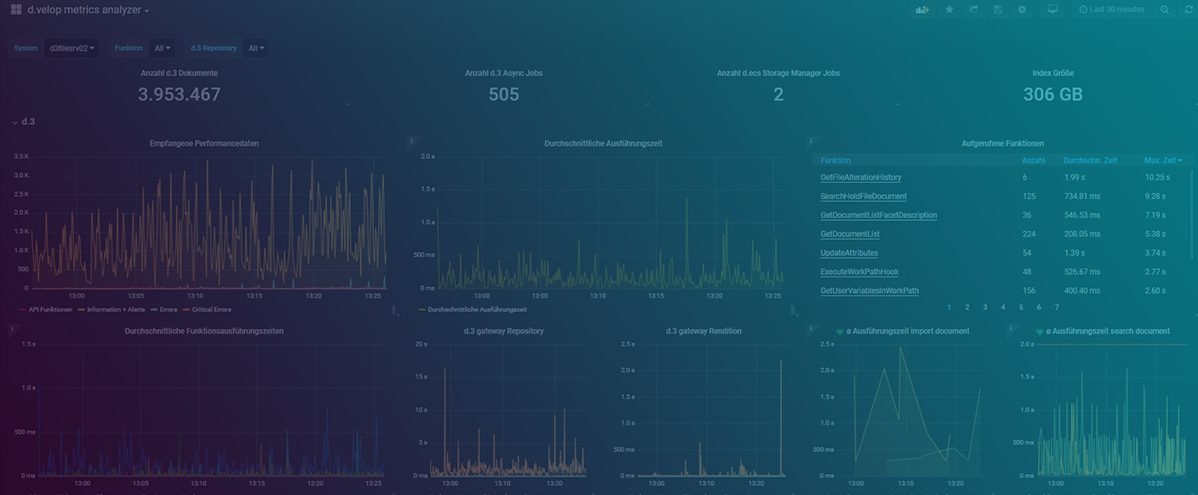Go to table page 2
Screen dimensions: 1198x495
pyautogui.click(x=967, y=307)
